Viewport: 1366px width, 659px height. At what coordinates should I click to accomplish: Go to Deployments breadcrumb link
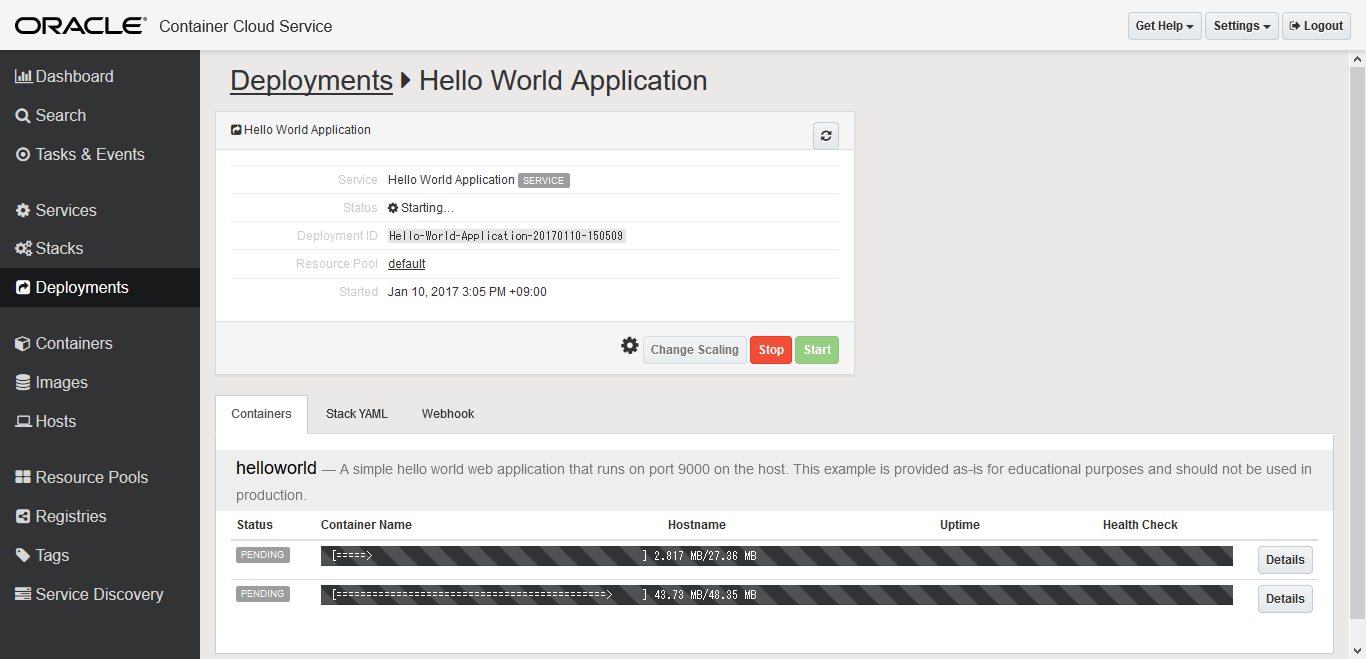[311, 80]
